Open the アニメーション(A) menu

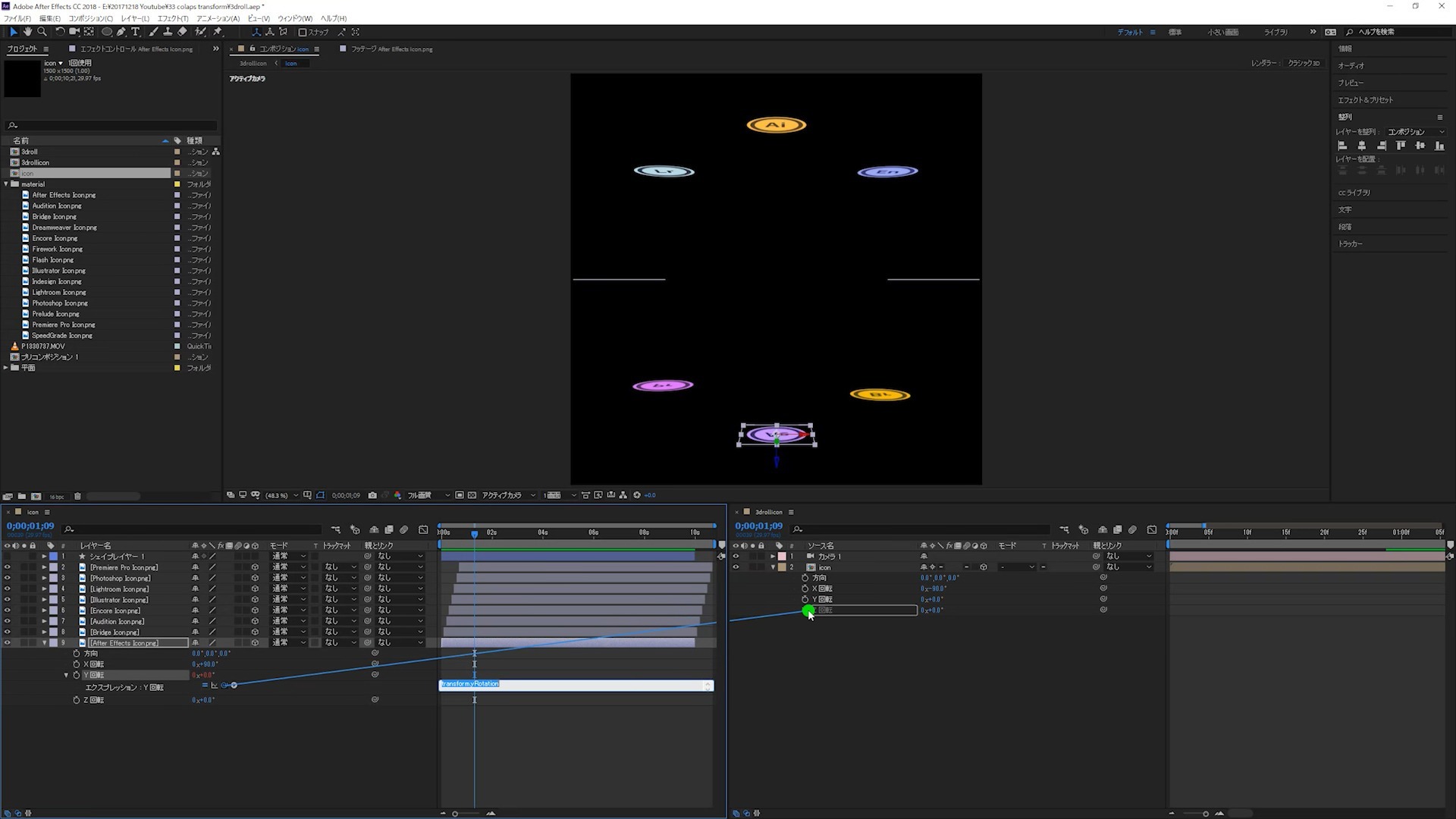[x=218, y=18]
